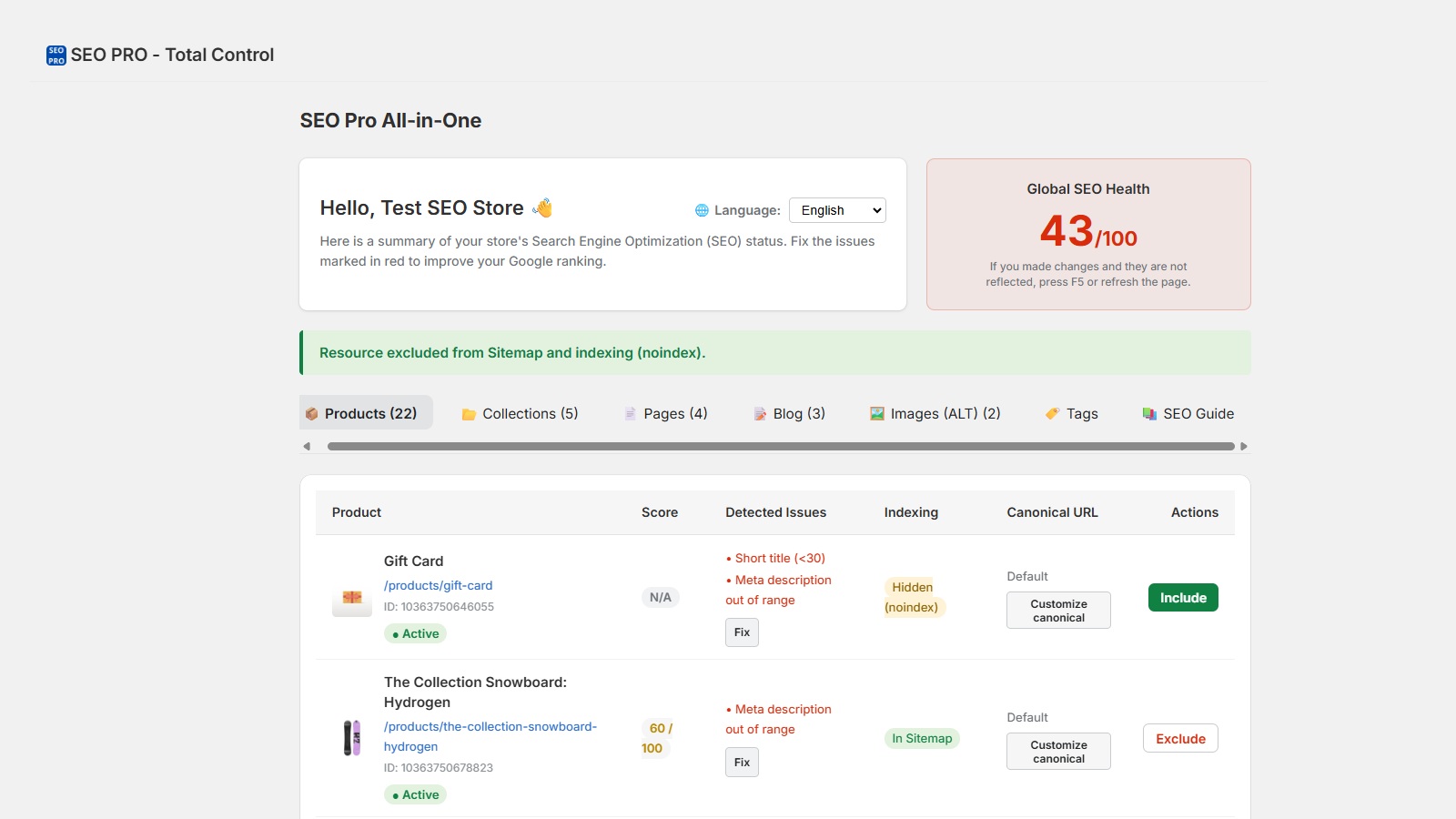Click the Hydrogen snowboard product thumbnail

[352, 738]
